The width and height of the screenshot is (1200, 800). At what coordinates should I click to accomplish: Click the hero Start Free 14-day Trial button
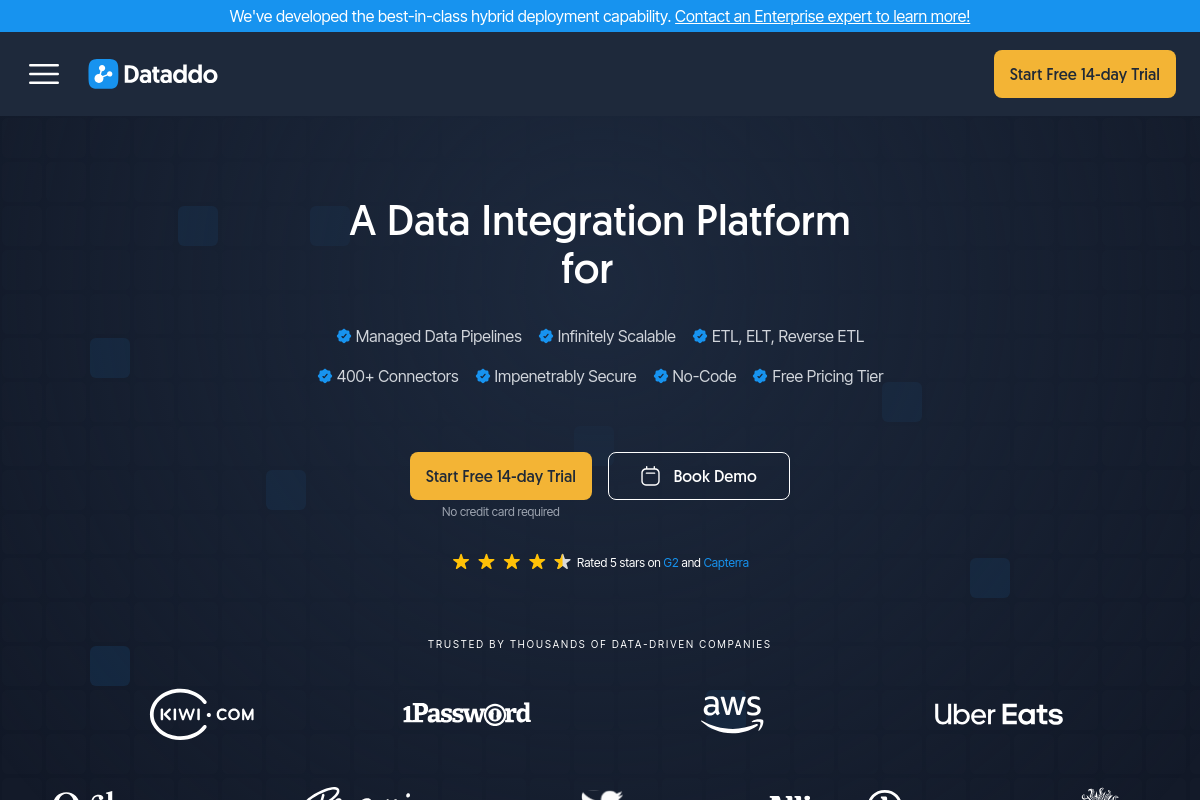501,476
